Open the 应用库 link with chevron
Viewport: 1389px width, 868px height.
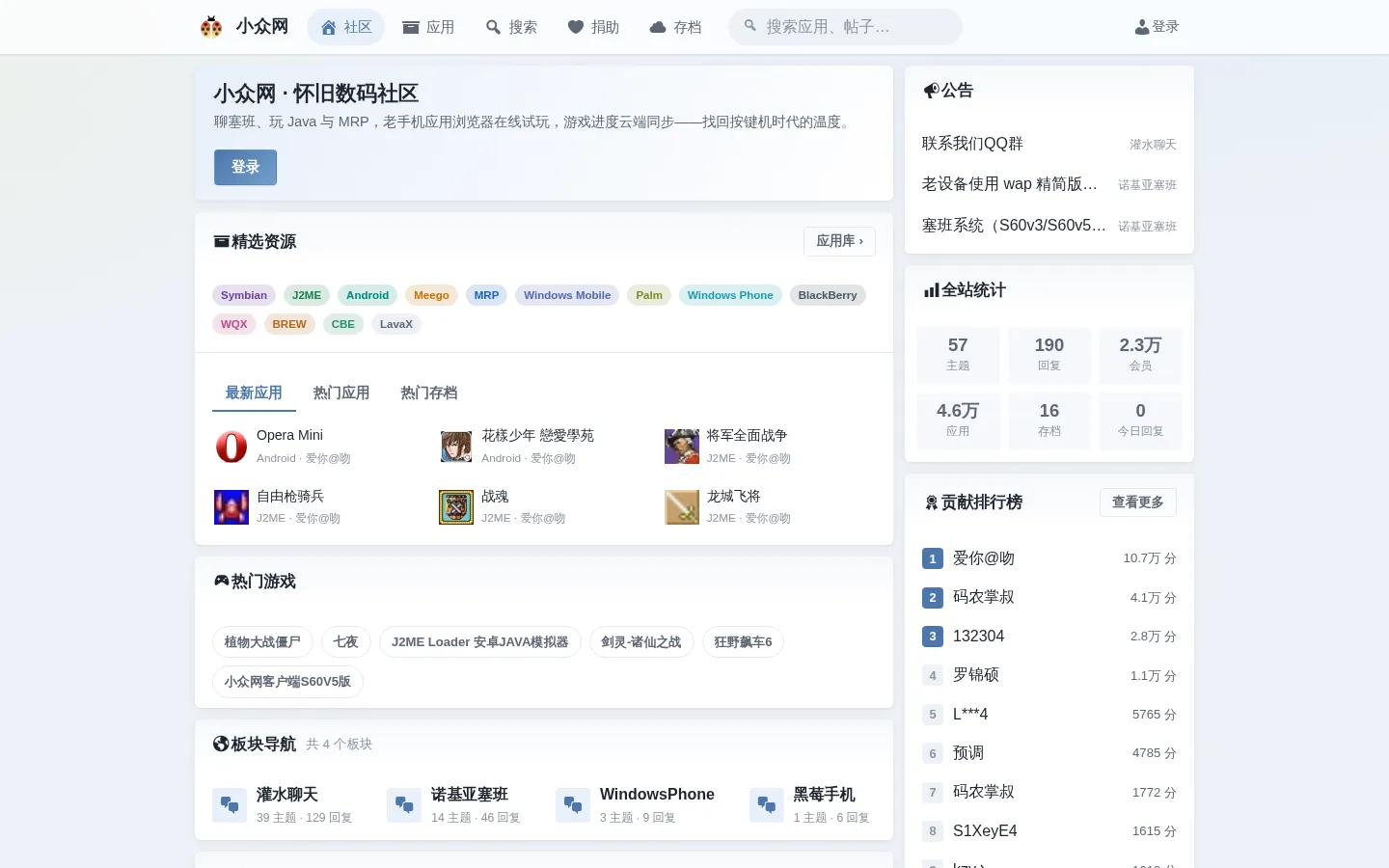(839, 241)
